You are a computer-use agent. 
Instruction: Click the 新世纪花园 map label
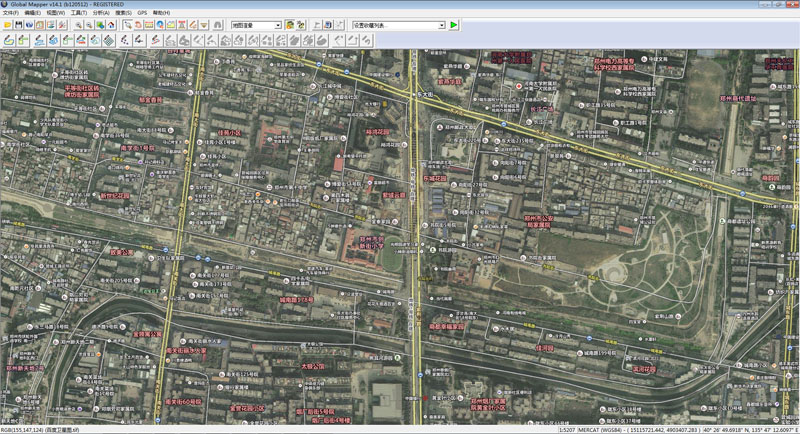pyautogui.click(x=115, y=196)
